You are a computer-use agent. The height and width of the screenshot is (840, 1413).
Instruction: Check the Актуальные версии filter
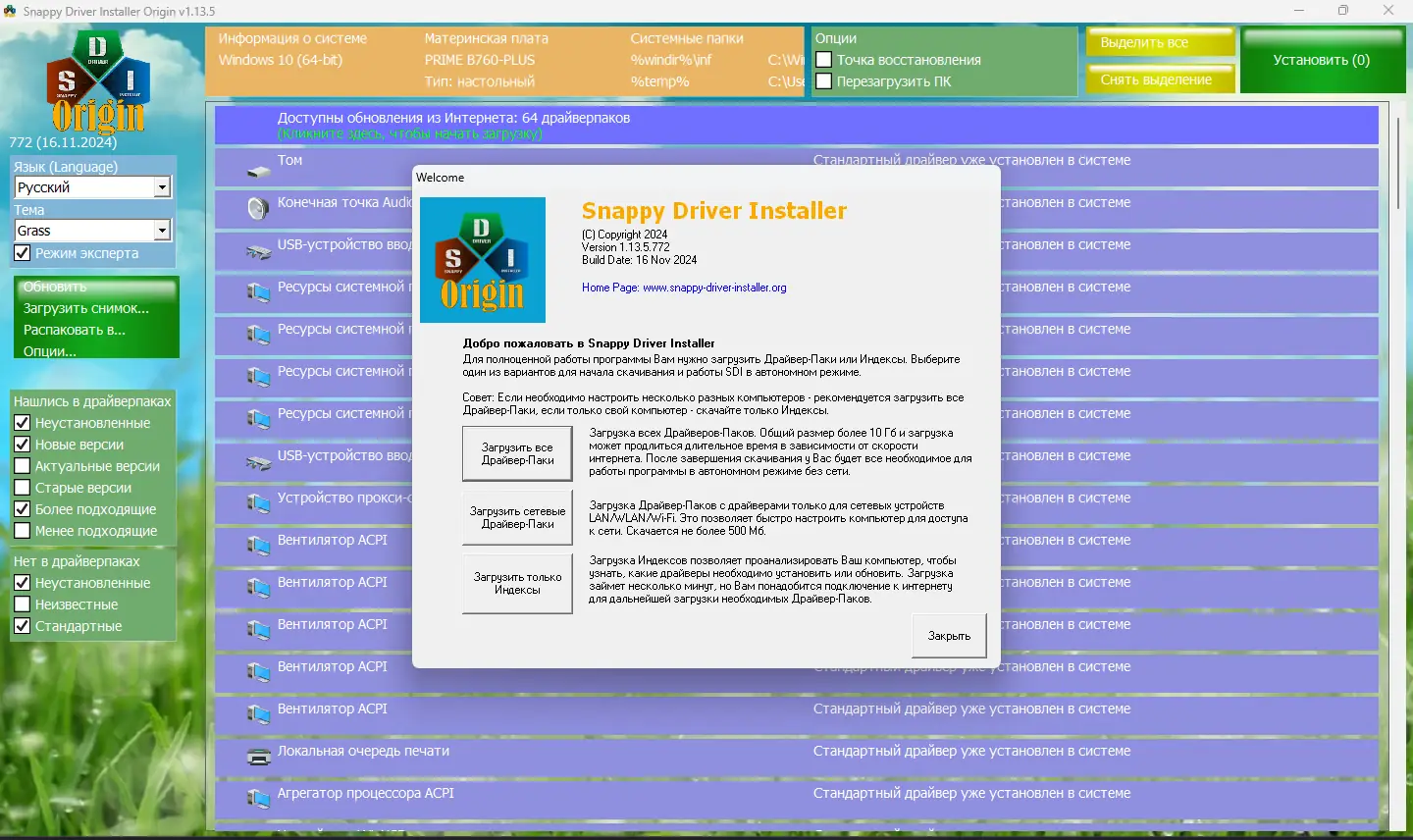23,466
